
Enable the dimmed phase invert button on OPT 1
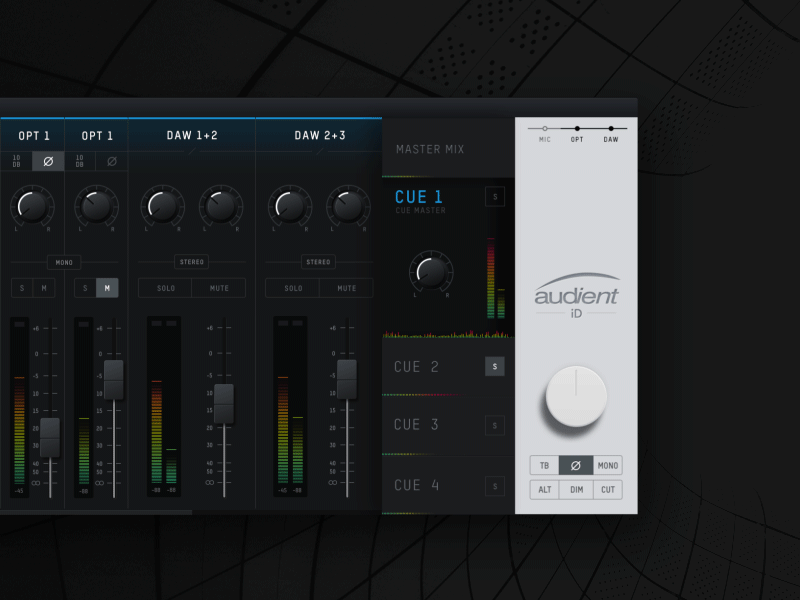[x=112, y=161]
